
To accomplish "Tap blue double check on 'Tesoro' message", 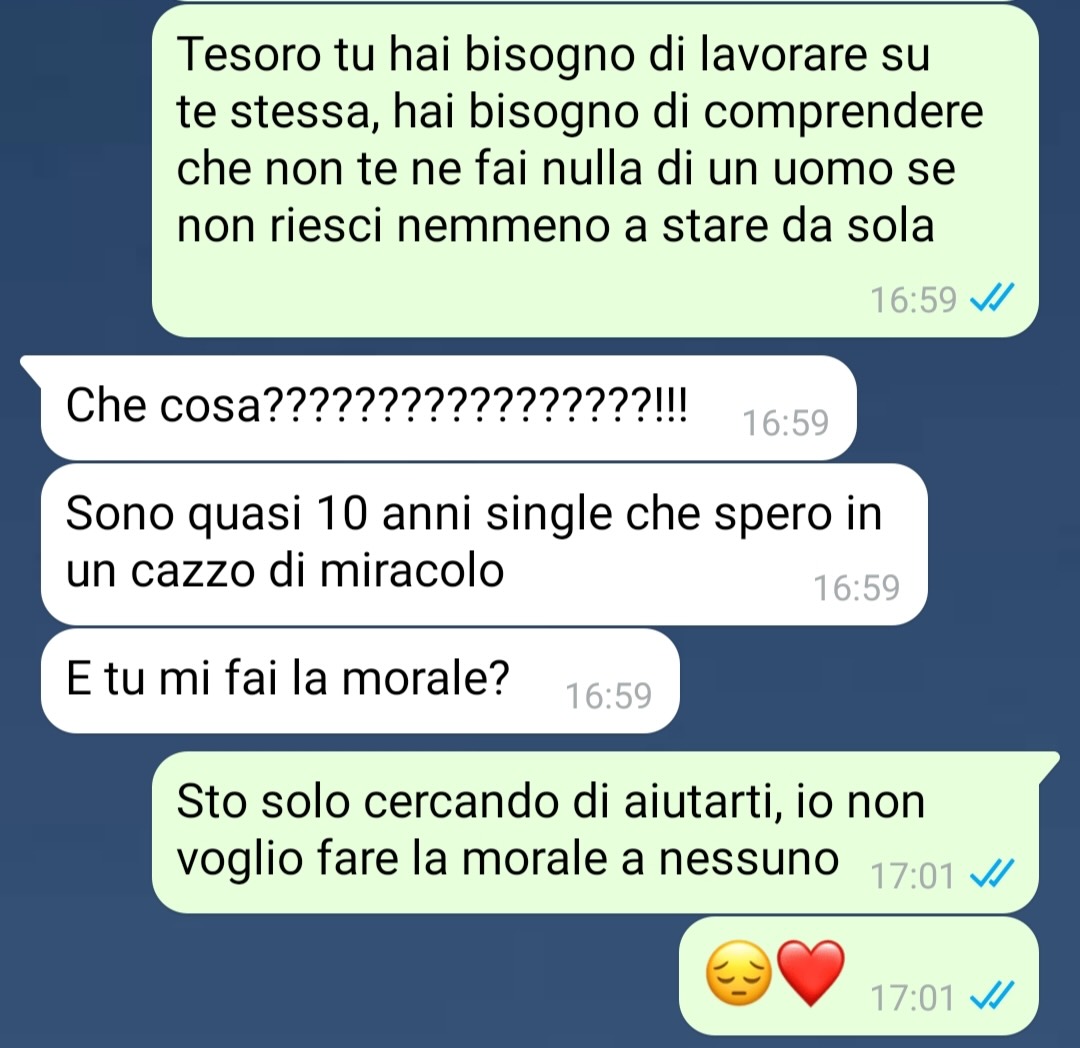I will point(991,300).
